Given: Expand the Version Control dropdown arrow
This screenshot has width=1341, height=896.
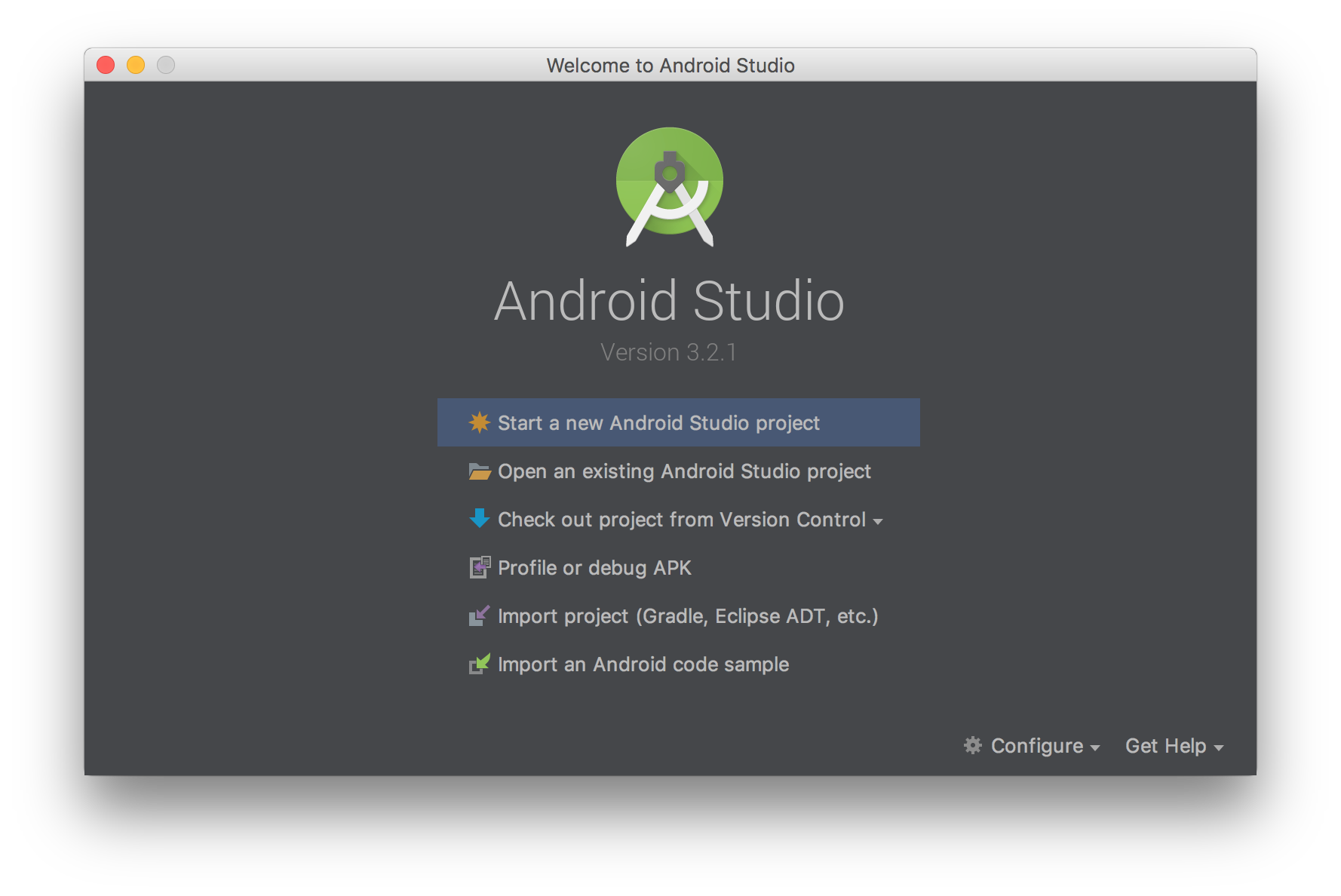Looking at the screenshot, I should click(x=878, y=521).
